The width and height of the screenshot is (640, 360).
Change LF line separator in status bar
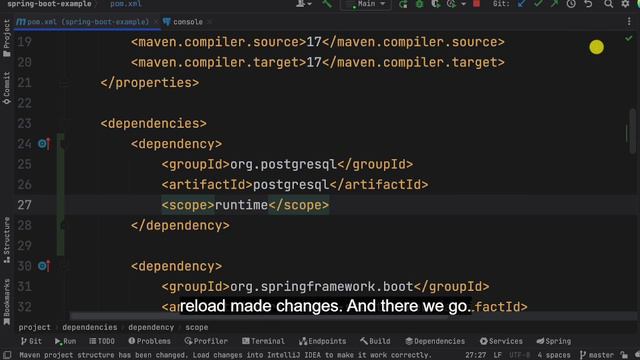(497, 355)
